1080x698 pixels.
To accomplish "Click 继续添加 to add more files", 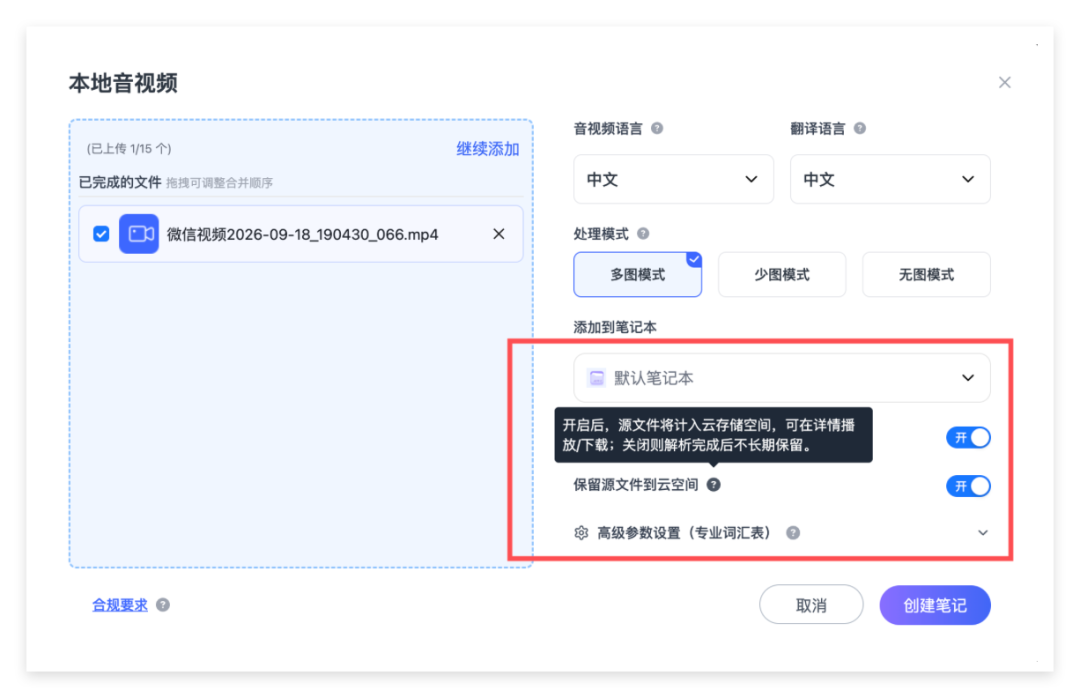I will click(488, 149).
